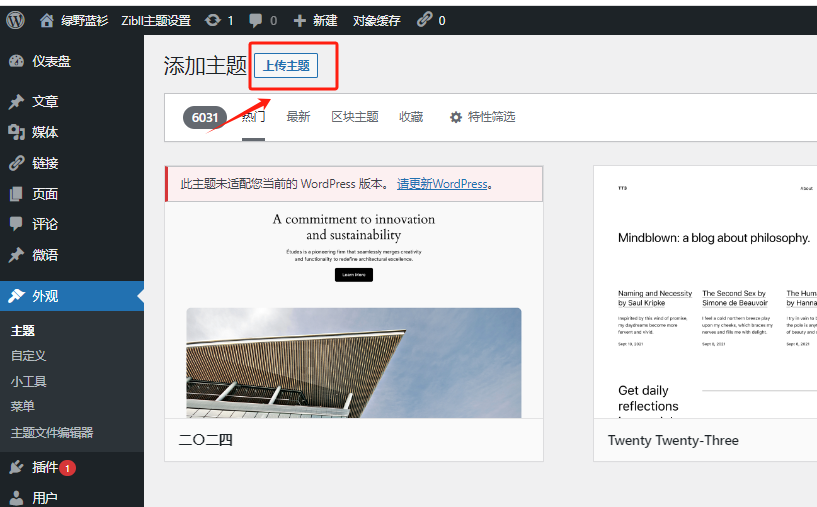Click the 添加主题 page heading
This screenshot has height=507, width=817.
tap(205, 66)
